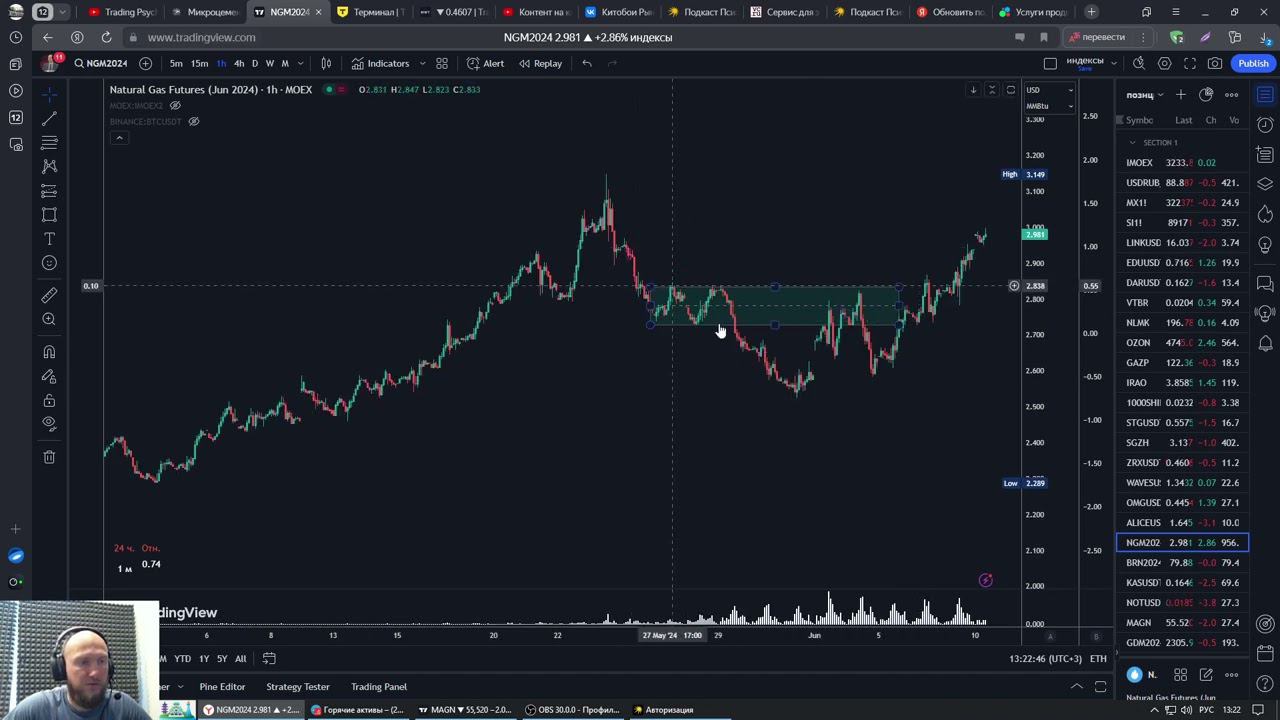Select OZON in the watchlist
Screen dimensions: 1280x720
(x=1183, y=342)
